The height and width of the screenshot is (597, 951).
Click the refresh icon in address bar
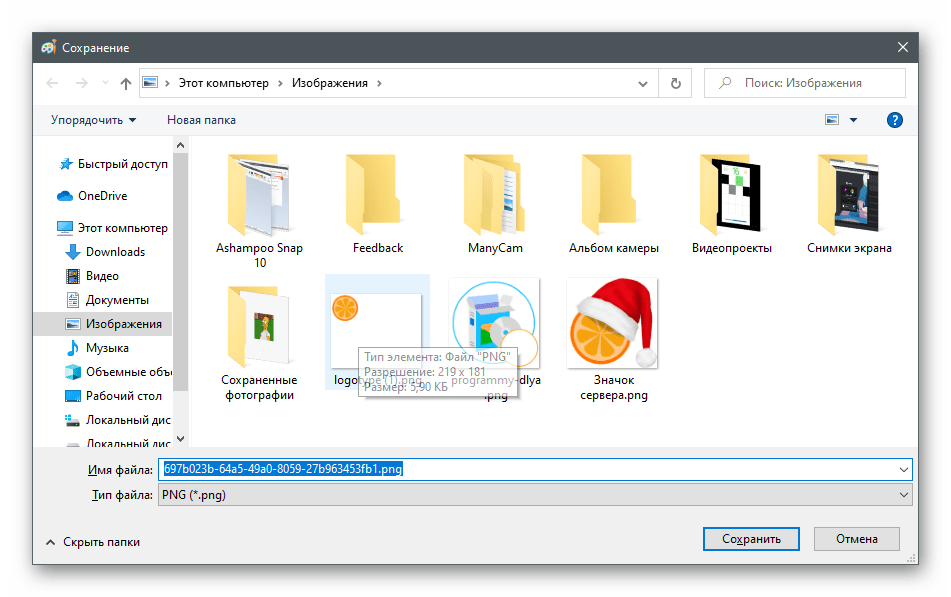click(x=676, y=83)
